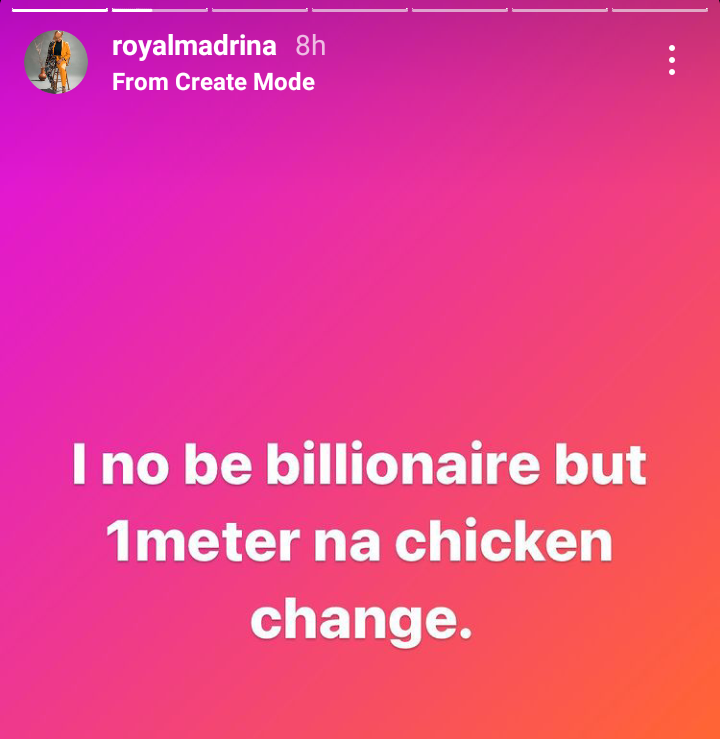Click the word 'change.' at story bottom
This screenshot has width=720, height=739.
[361, 618]
